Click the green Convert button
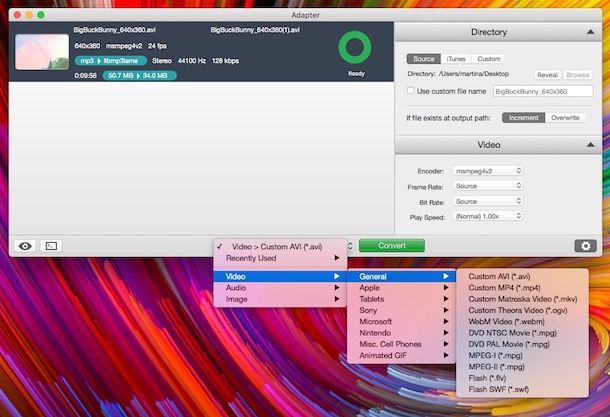The image size is (610, 417). pyautogui.click(x=392, y=246)
